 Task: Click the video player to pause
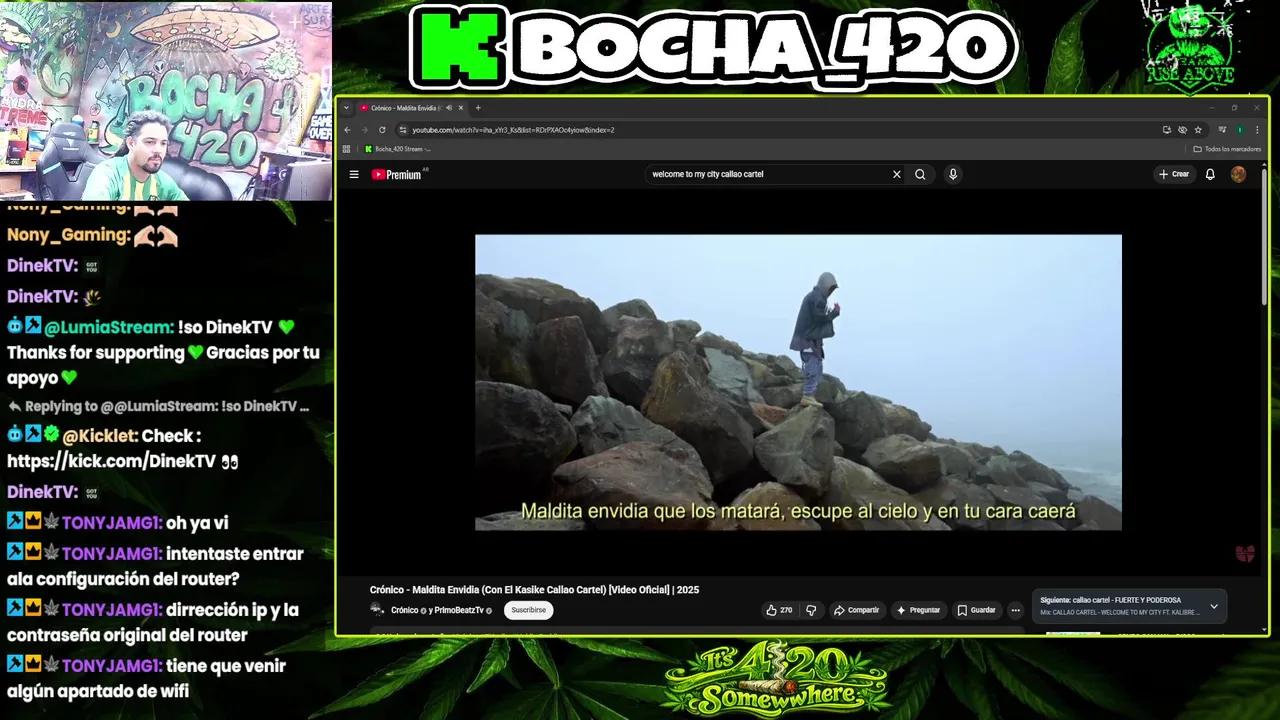798,382
